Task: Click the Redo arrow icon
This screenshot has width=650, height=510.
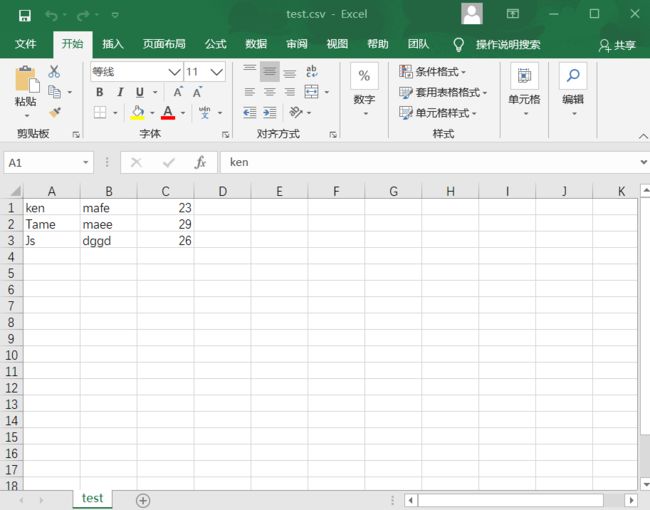Action: coord(83,16)
